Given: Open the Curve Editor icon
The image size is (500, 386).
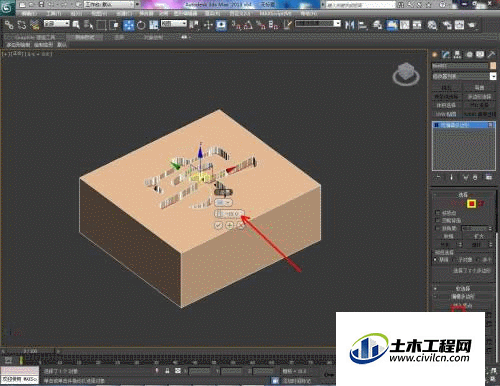Looking at the screenshot, I should pos(404,25).
